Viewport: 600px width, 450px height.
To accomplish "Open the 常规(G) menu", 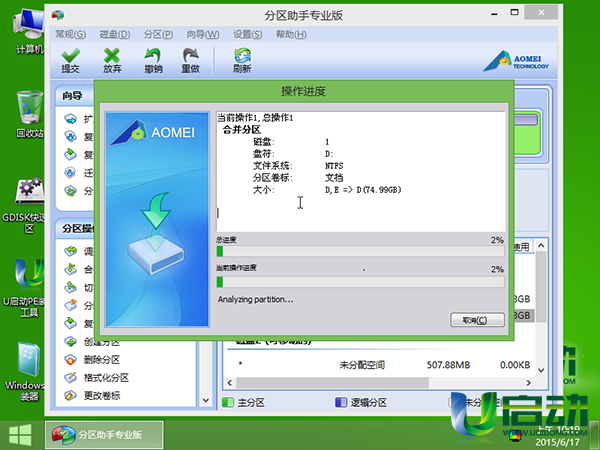I will (70, 34).
